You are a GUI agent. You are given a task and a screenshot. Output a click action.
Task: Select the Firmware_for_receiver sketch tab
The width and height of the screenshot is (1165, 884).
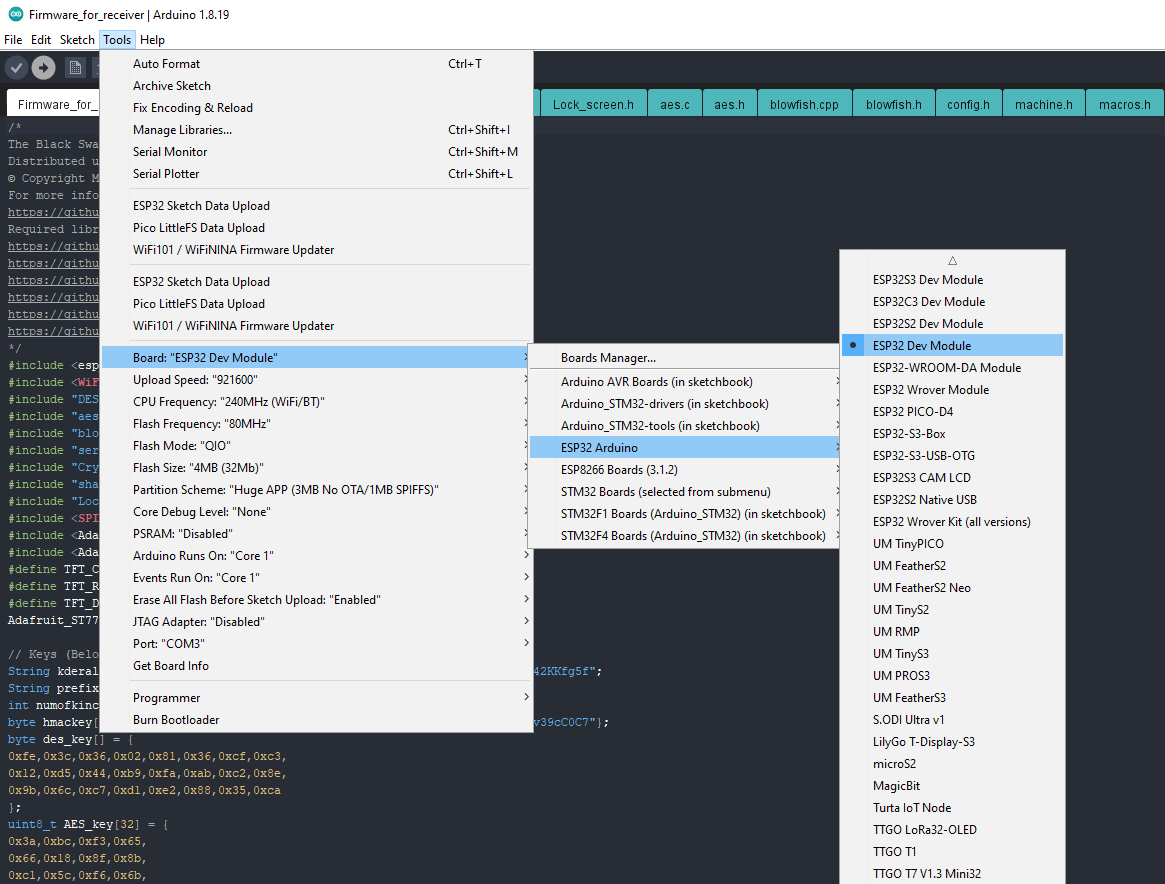pyautogui.click(x=53, y=105)
